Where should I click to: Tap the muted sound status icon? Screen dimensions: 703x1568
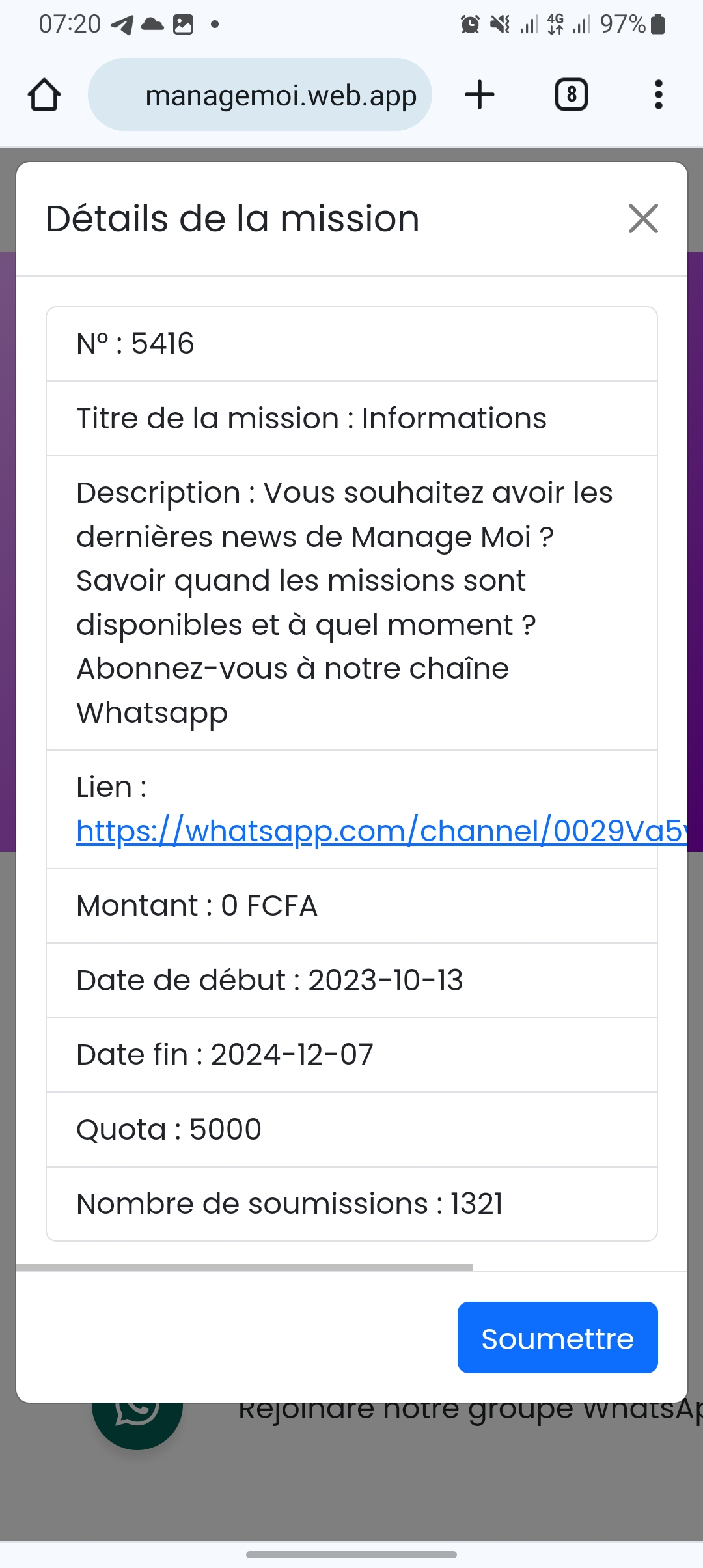(500, 25)
